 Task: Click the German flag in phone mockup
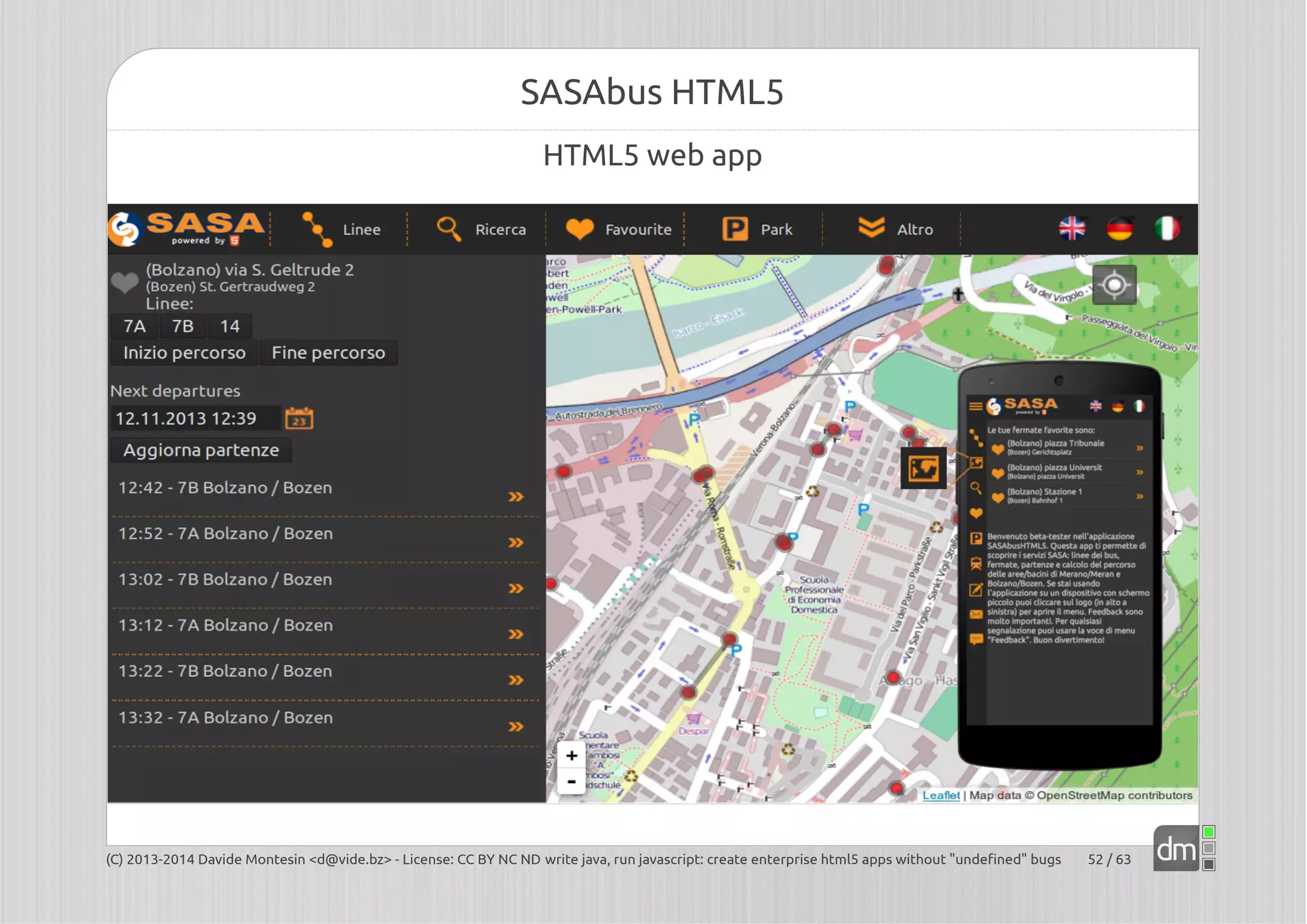(x=1117, y=406)
